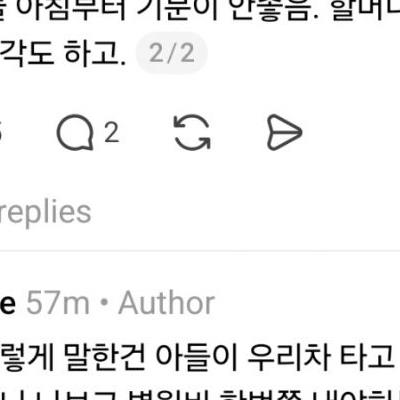Click the partially visible like count at left
This screenshot has height=400, width=400.
1,132
